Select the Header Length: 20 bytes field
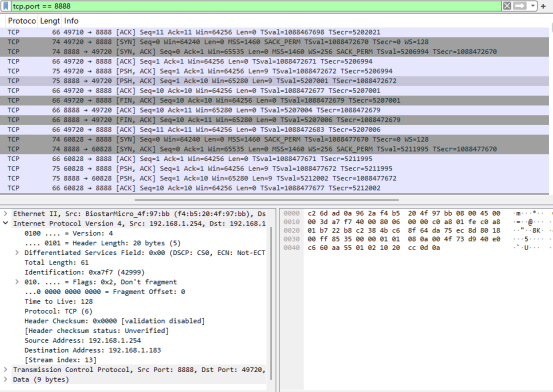Viewport: 553px width, 392px height. [x=102, y=243]
